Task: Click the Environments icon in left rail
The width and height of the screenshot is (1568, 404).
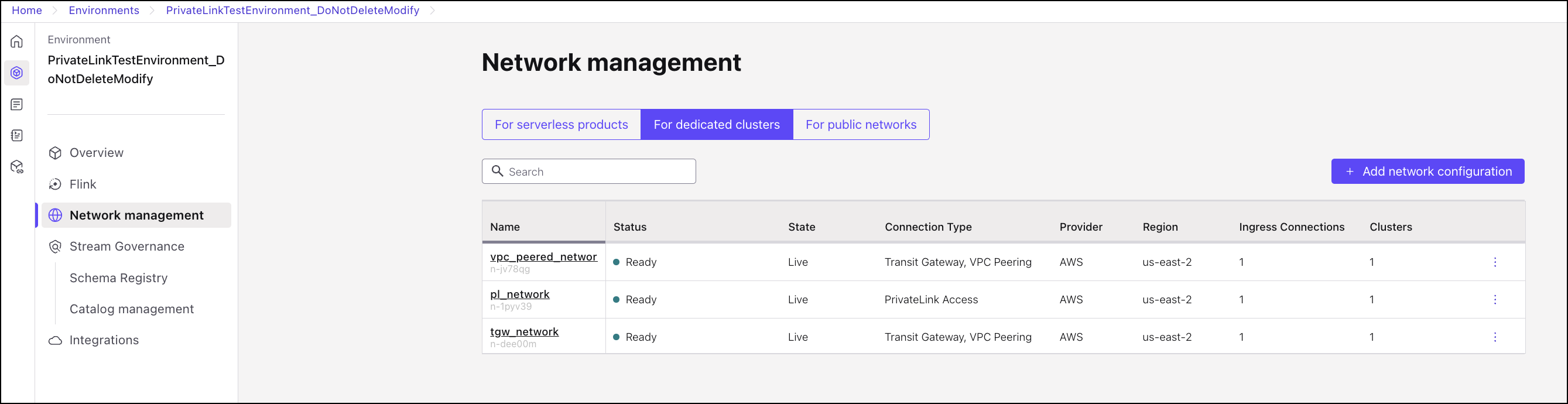Action: point(17,73)
